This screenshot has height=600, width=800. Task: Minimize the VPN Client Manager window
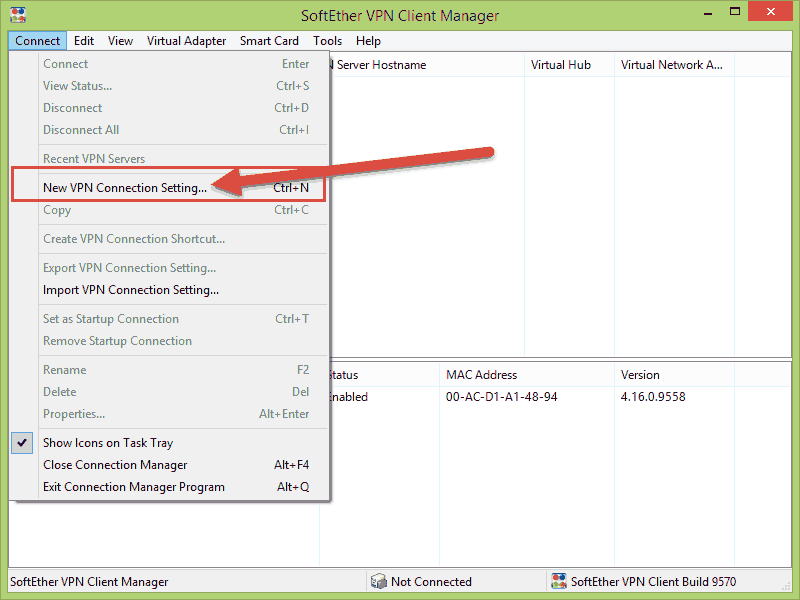coord(708,13)
